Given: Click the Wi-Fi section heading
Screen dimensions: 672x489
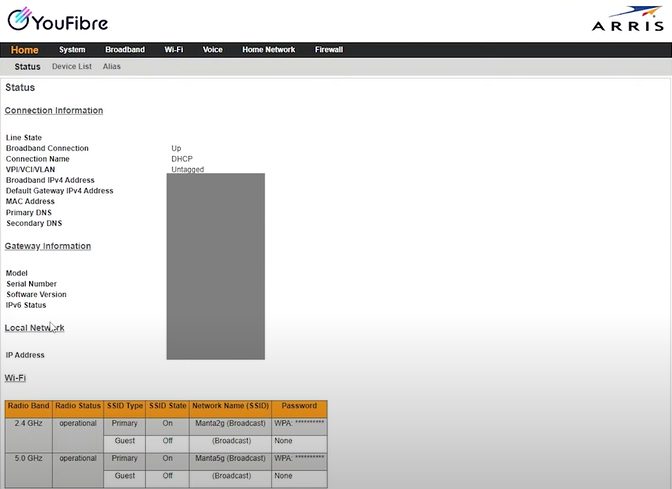Looking at the screenshot, I should pyautogui.click(x=15, y=378).
